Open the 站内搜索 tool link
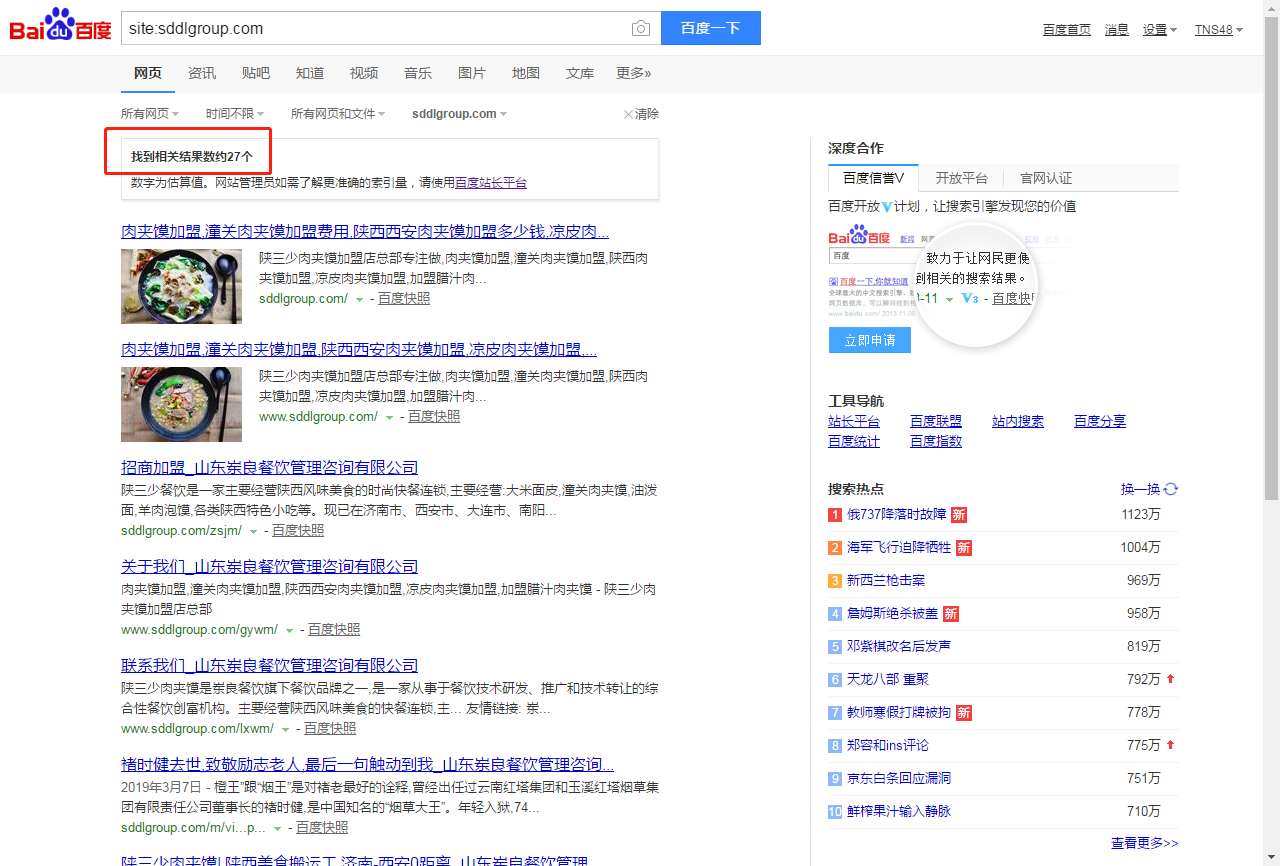The height and width of the screenshot is (866, 1280). point(1018,422)
